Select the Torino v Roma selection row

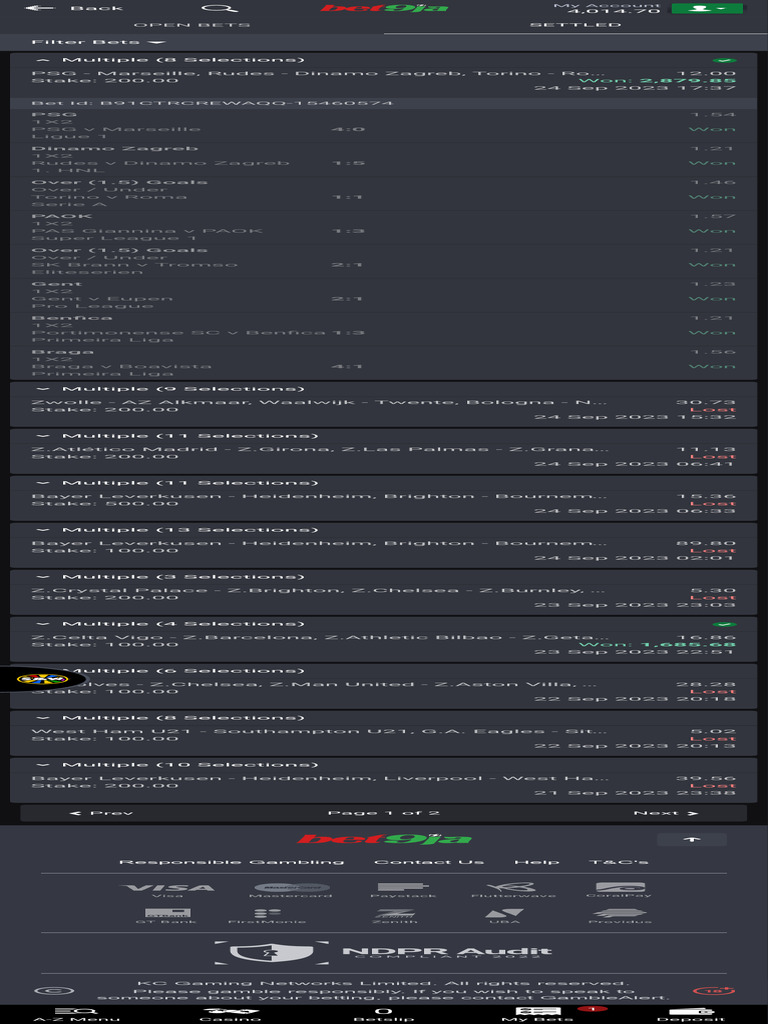click(x=384, y=194)
